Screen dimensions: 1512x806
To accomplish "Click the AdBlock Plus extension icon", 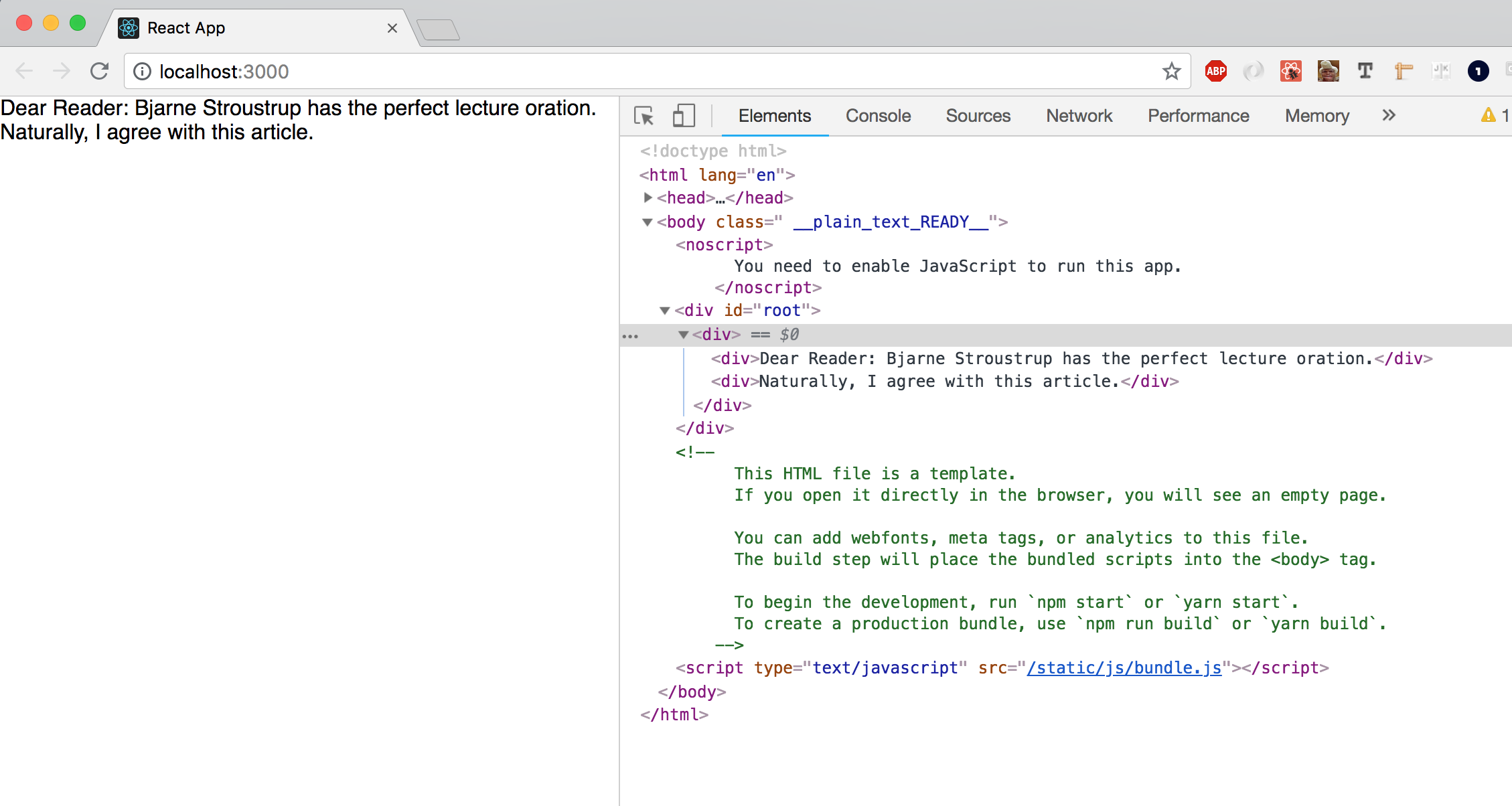I will click(x=1215, y=71).
